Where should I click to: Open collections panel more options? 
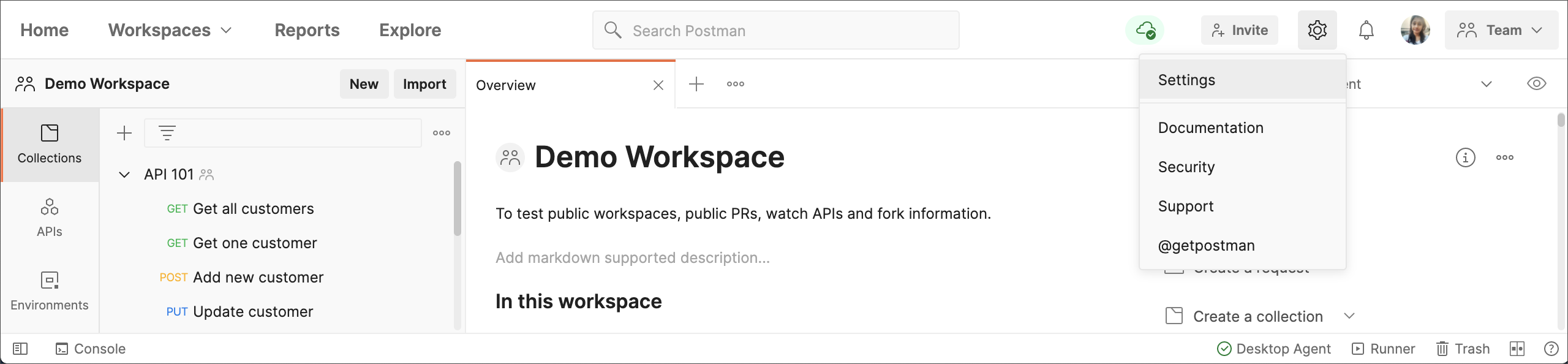tap(442, 133)
